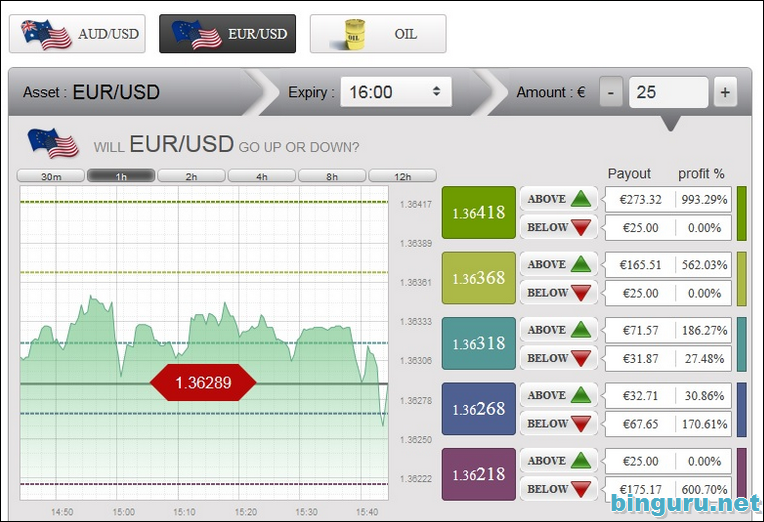Screen dimensions: 764x522
Task: Switch to the AUD/USD asset tab
Action: (77, 34)
